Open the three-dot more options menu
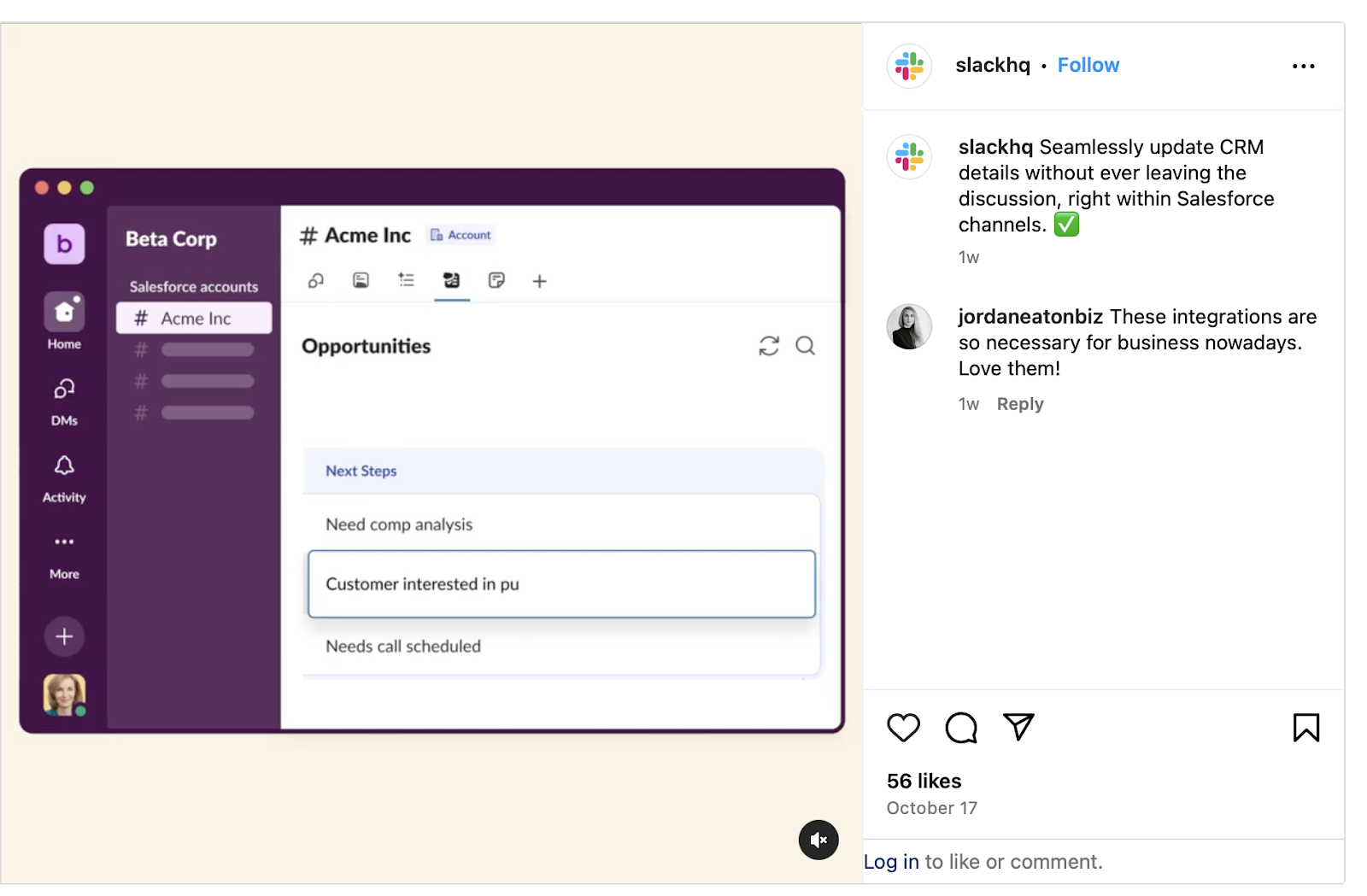The height and width of the screenshot is (896, 1367). (x=1303, y=66)
